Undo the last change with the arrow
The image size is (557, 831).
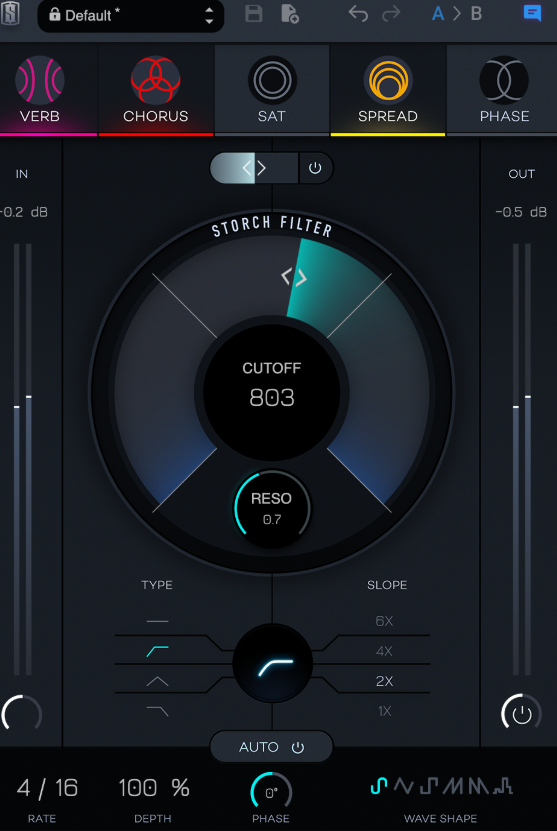point(358,14)
